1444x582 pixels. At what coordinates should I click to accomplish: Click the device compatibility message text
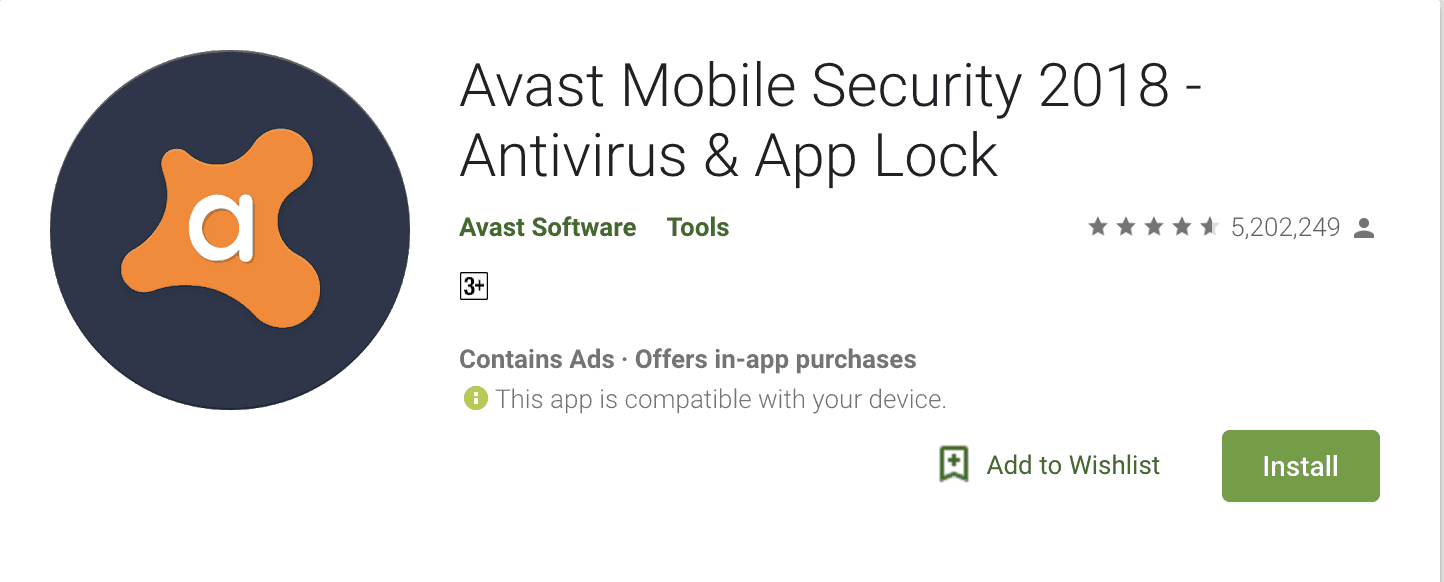pos(720,400)
